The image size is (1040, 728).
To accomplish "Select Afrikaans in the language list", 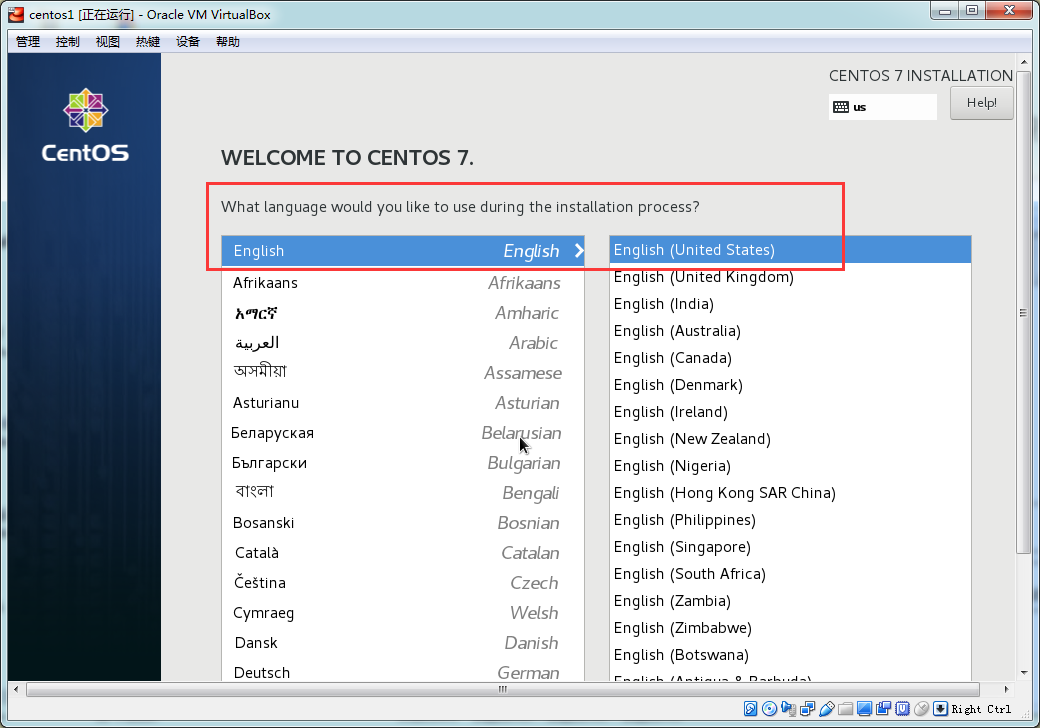I will [403, 283].
